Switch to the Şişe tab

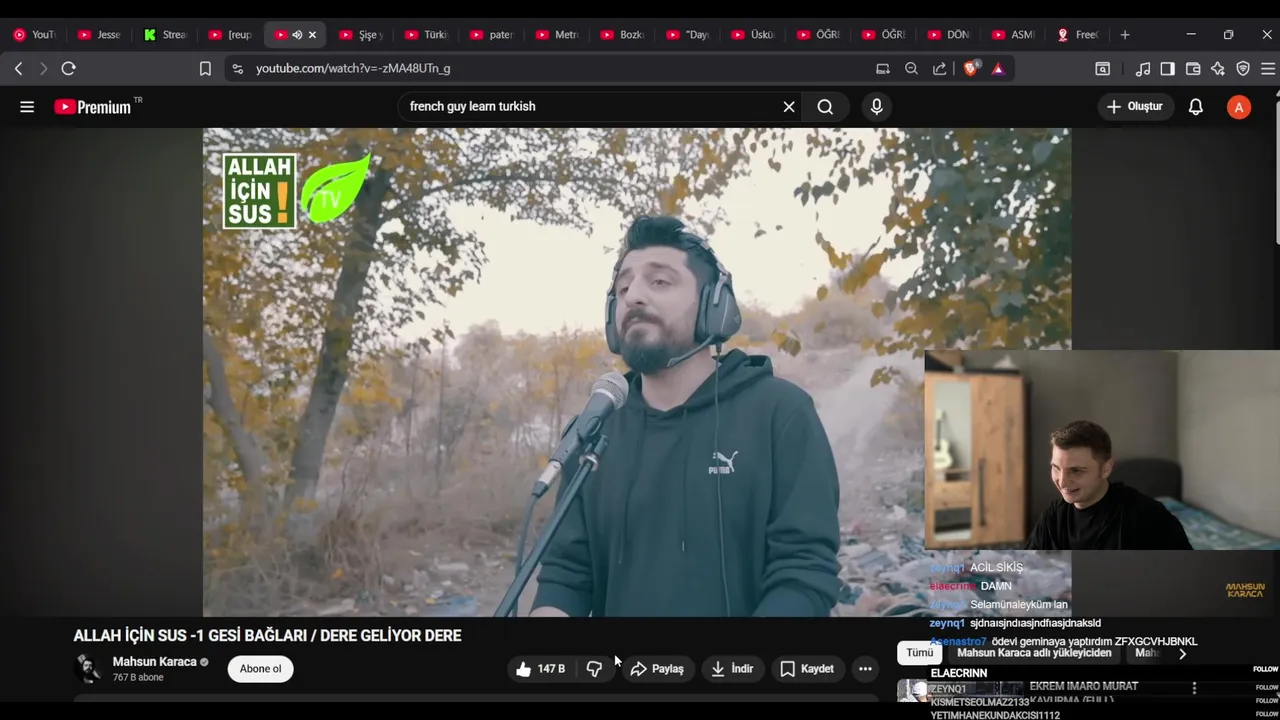[361, 35]
